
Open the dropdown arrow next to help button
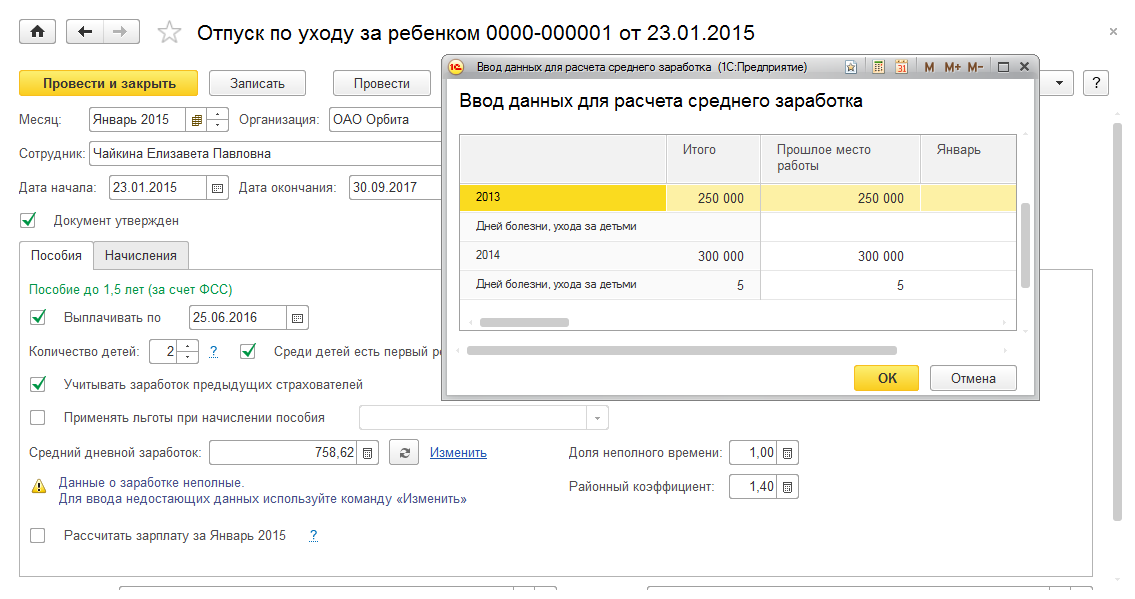coord(1059,82)
